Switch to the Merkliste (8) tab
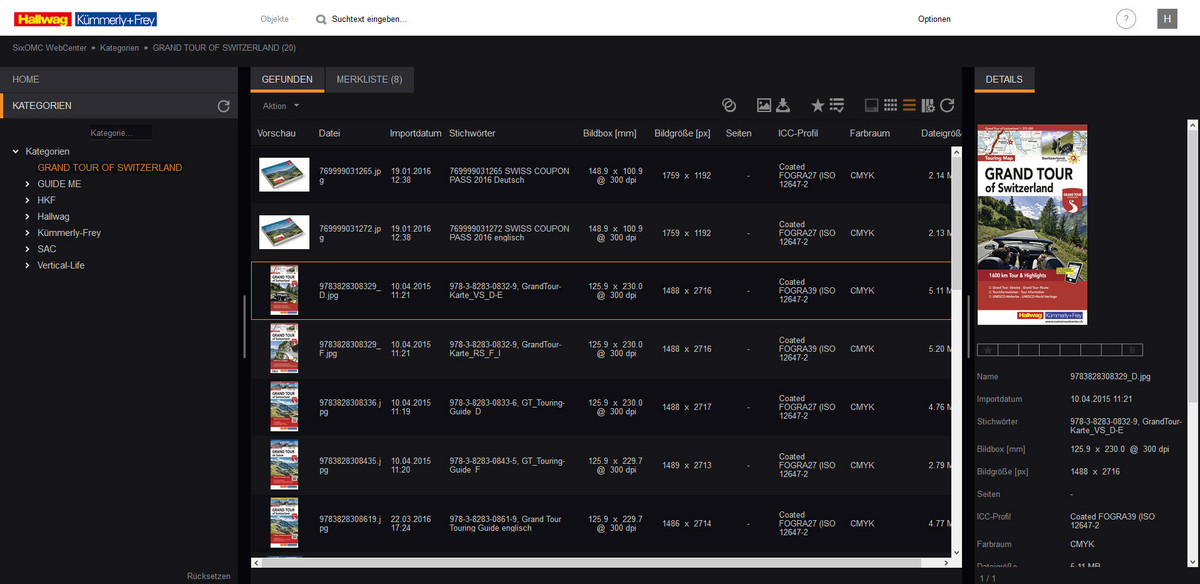The width and height of the screenshot is (1200, 584). pos(369,80)
